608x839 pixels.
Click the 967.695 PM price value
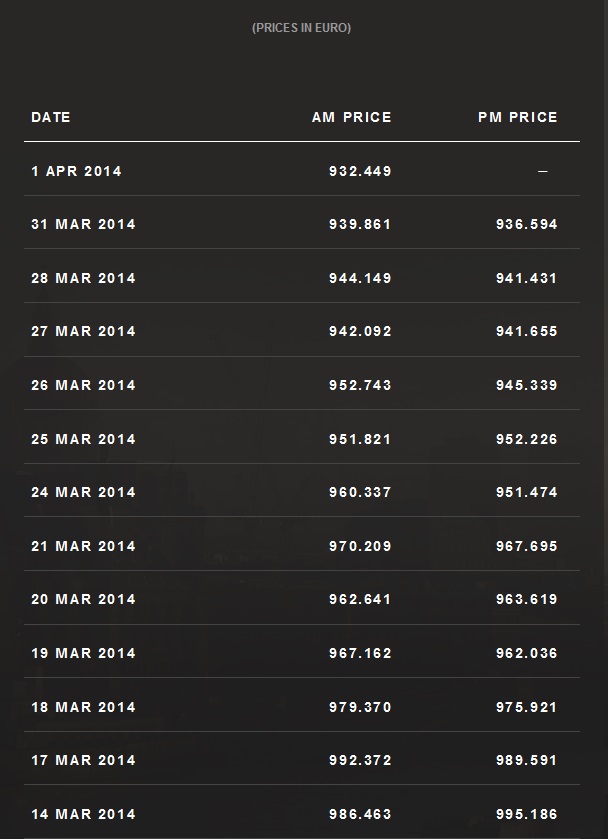(x=526, y=546)
